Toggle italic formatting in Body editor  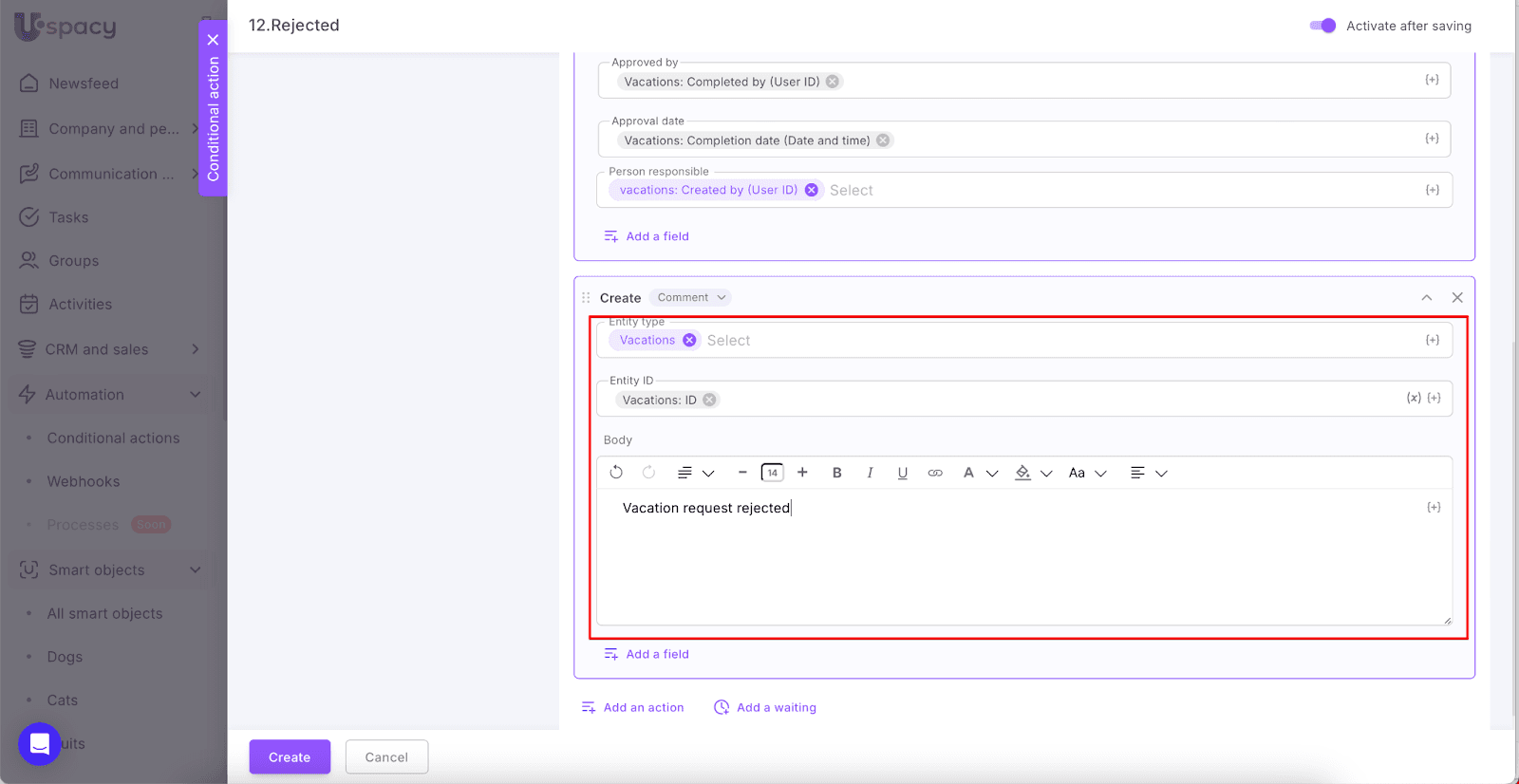coord(870,473)
